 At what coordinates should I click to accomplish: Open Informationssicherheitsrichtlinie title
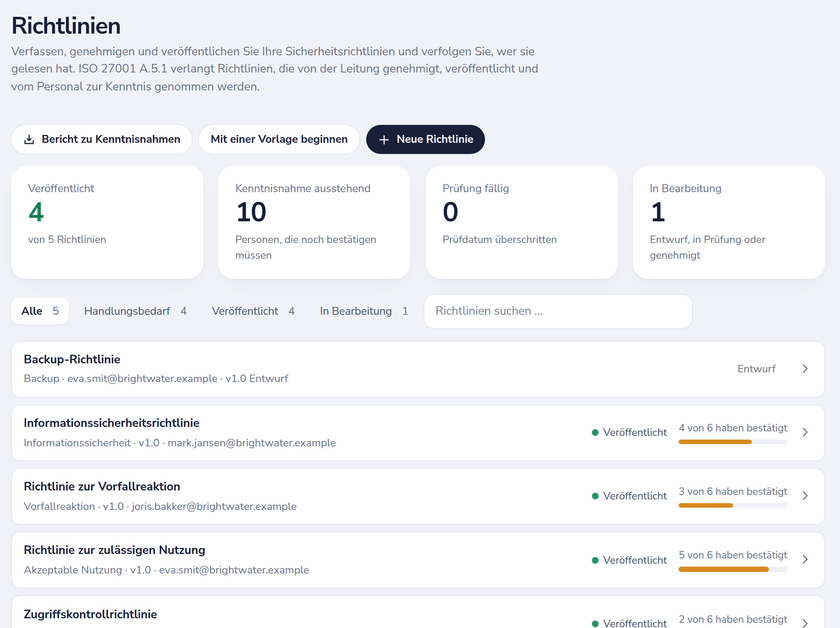(111, 423)
